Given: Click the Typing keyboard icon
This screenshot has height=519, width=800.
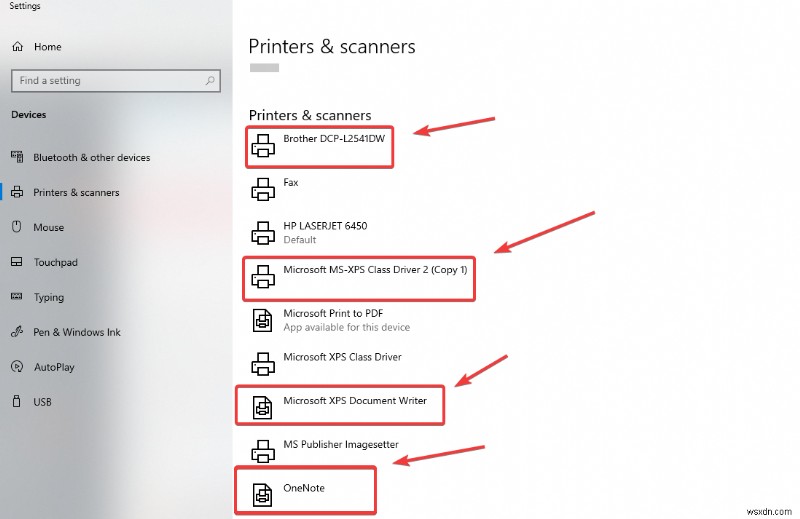Looking at the screenshot, I should tap(16, 296).
